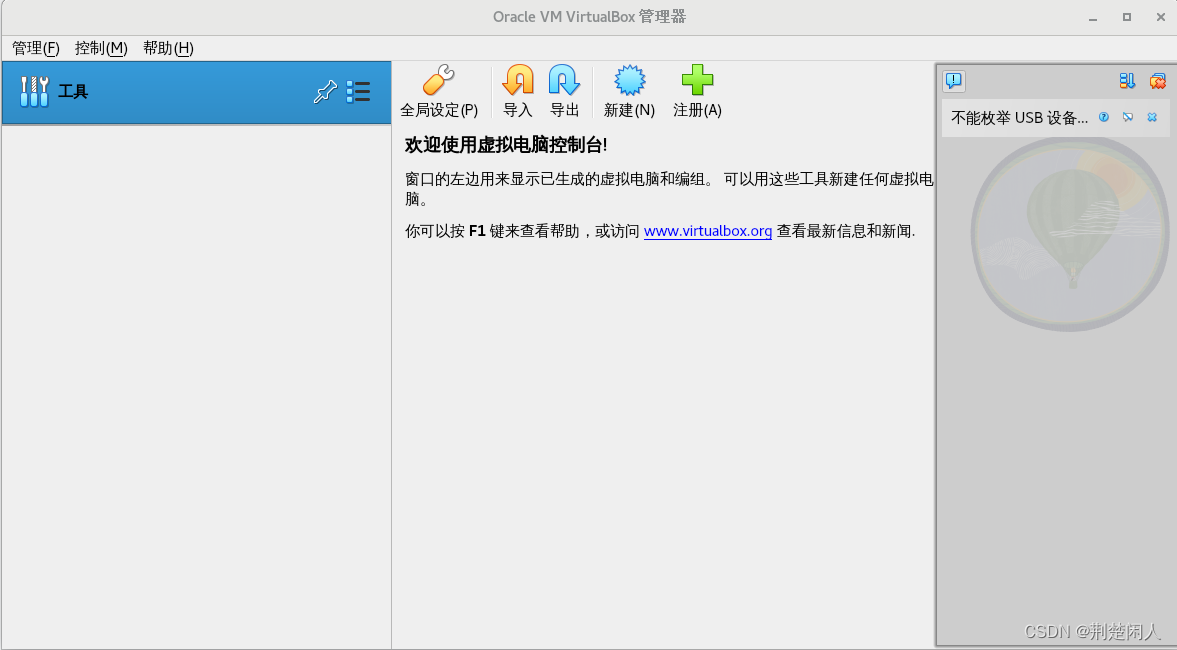The height and width of the screenshot is (650, 1177).
Task: Click the 导入 import appliance icon
Action: point(517,92)
